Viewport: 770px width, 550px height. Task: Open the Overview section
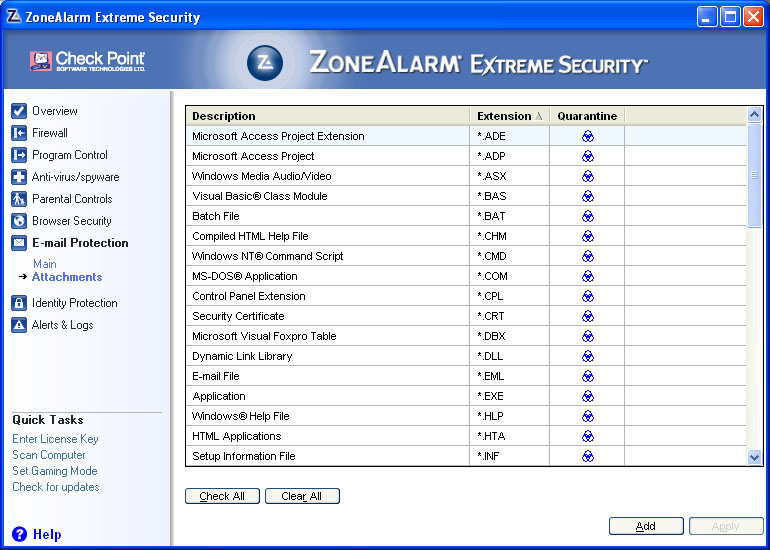(55, 111)
